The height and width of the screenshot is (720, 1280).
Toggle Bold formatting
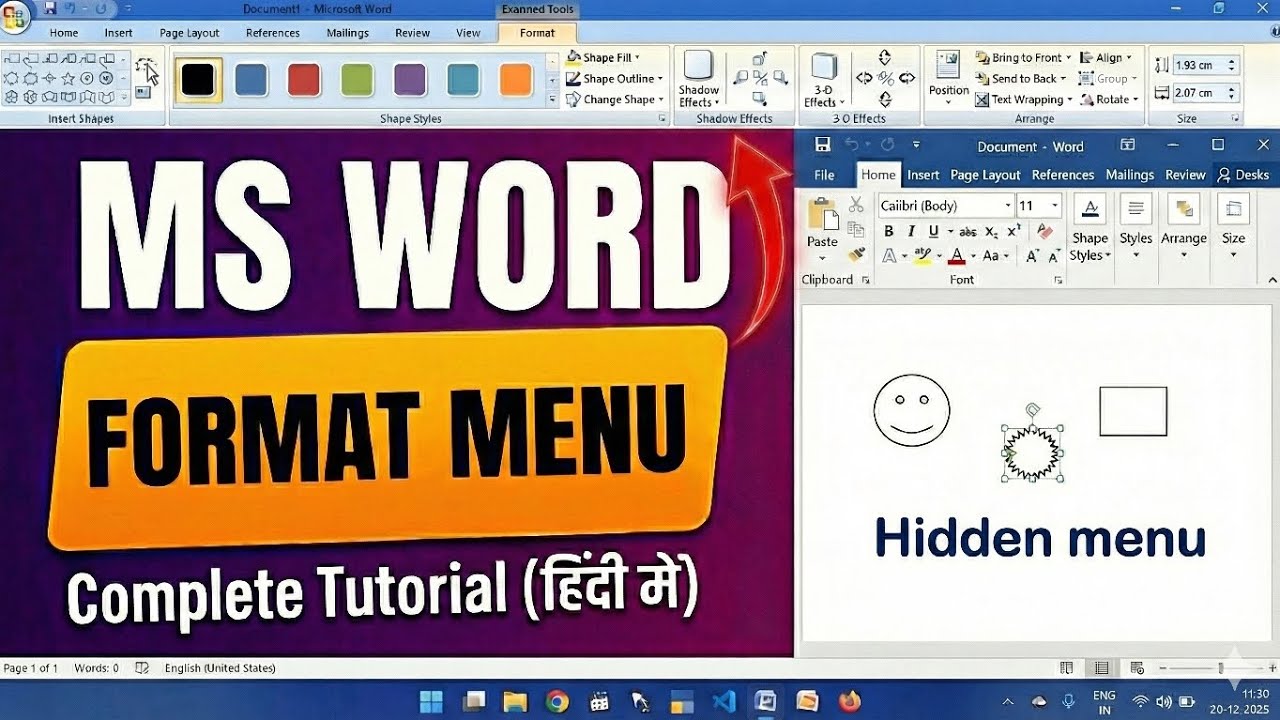(x=889, y=231)
